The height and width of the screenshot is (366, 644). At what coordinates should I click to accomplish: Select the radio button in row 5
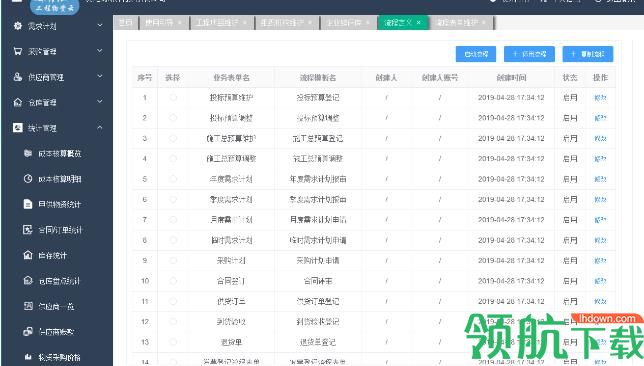pyautogui.click(x=173, y=179)
